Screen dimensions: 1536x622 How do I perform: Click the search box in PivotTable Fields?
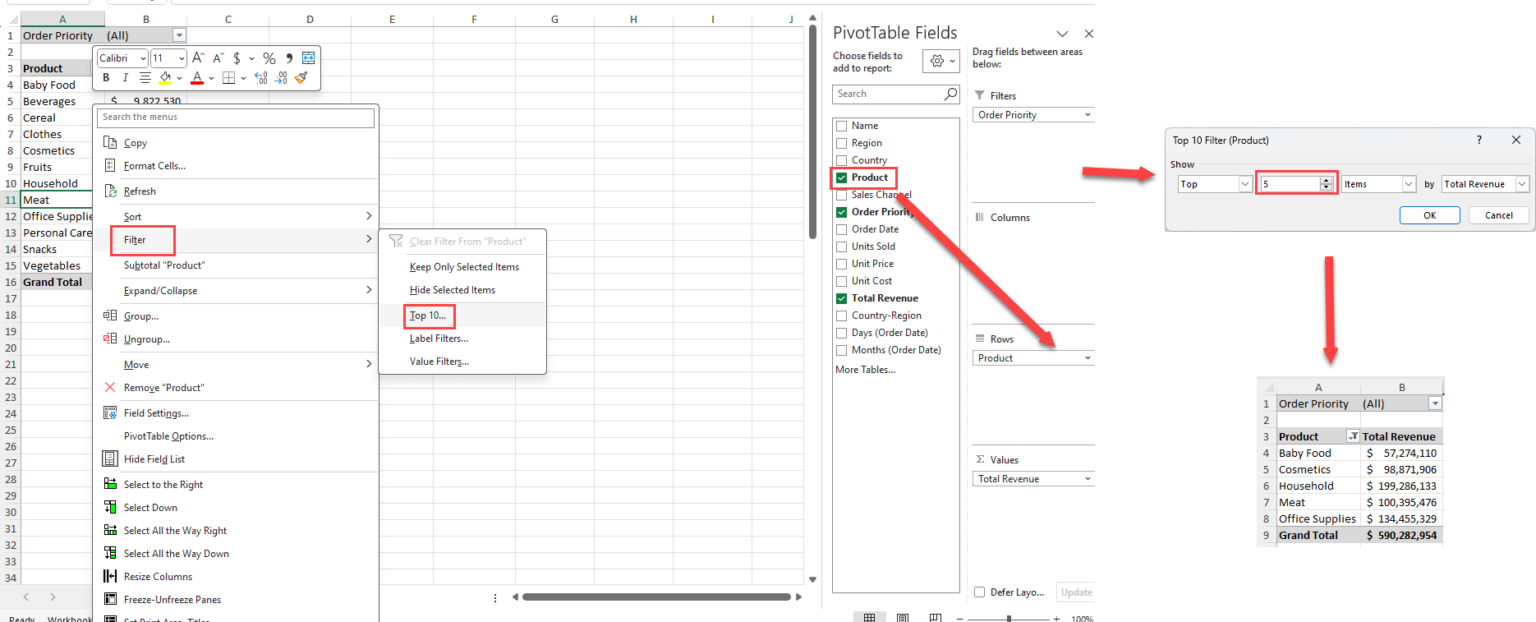click(888, 93)
